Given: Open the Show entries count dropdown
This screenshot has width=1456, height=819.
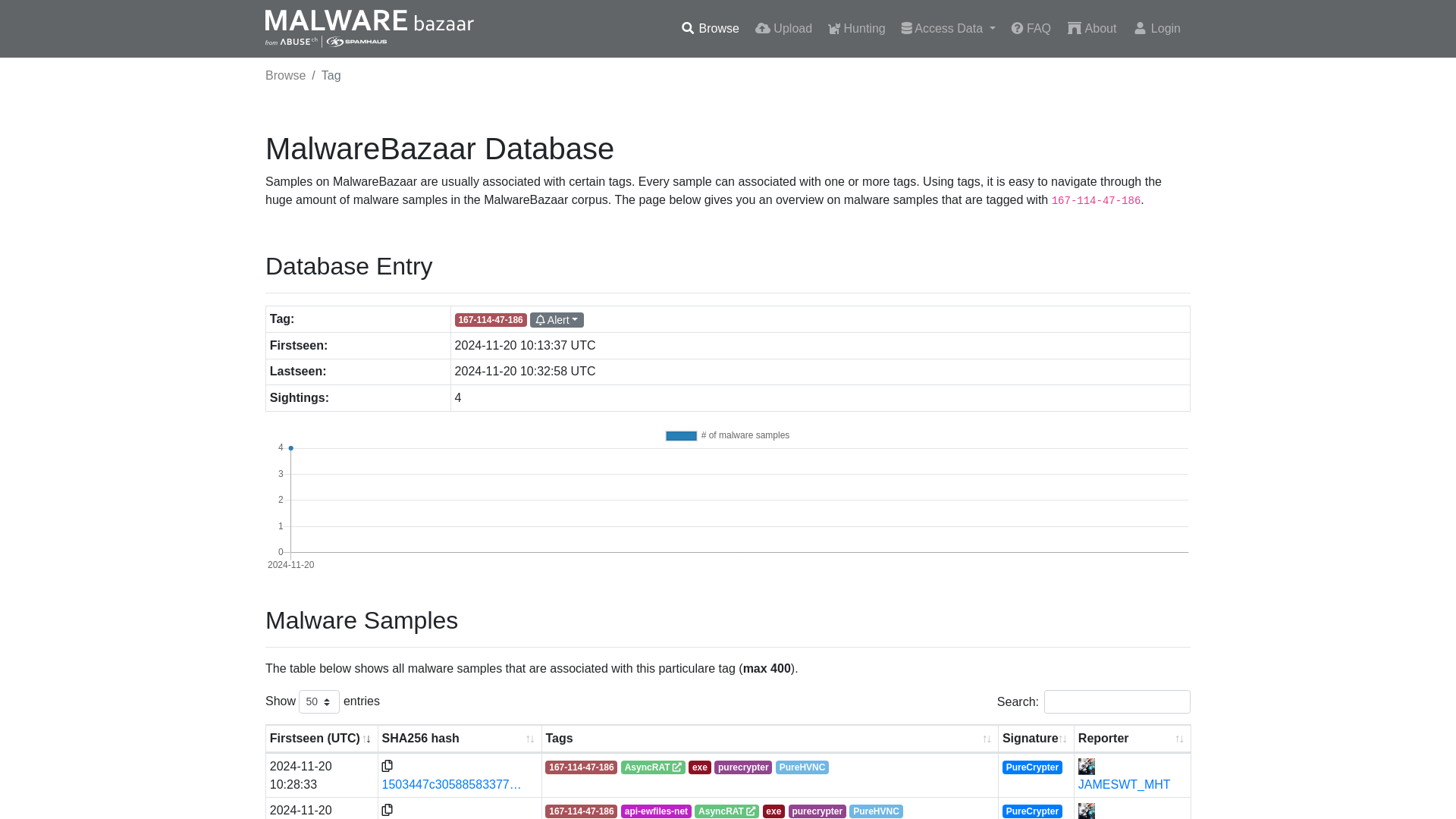Looking at the screenshot, I should click(318, 701).
